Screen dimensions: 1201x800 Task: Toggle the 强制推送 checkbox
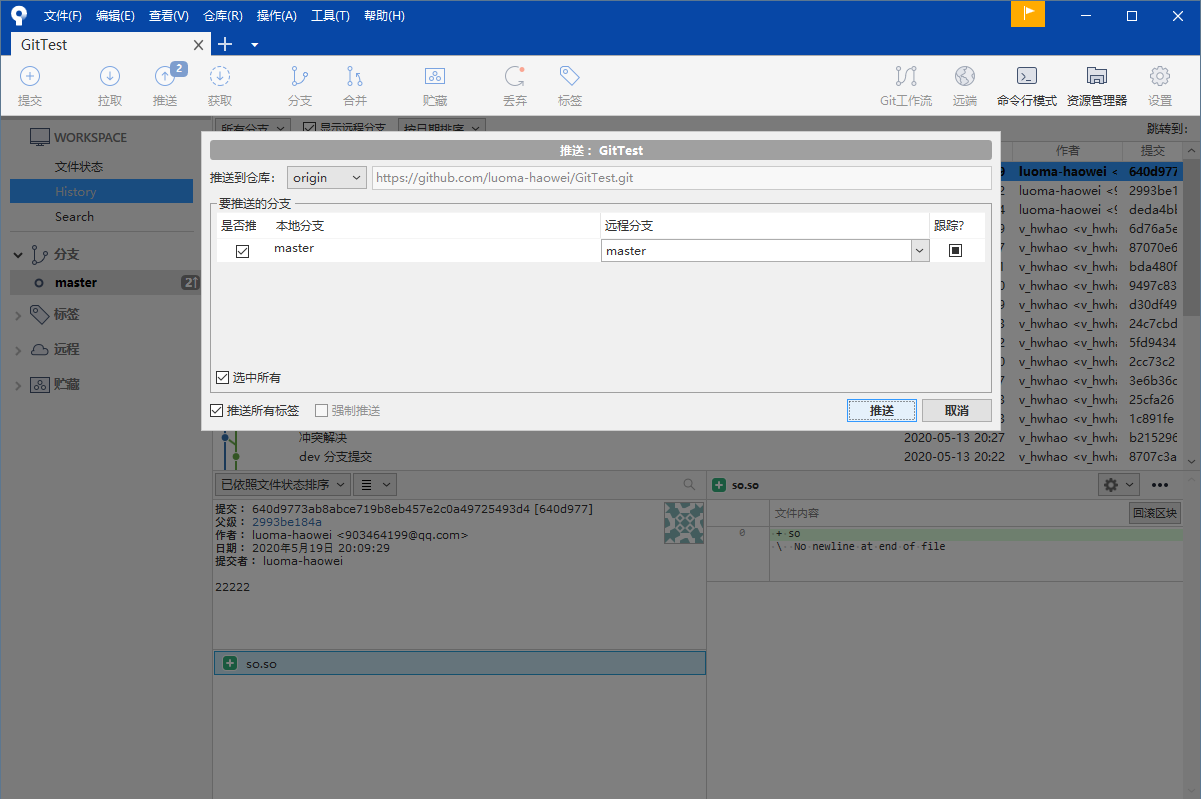point(322,410)
